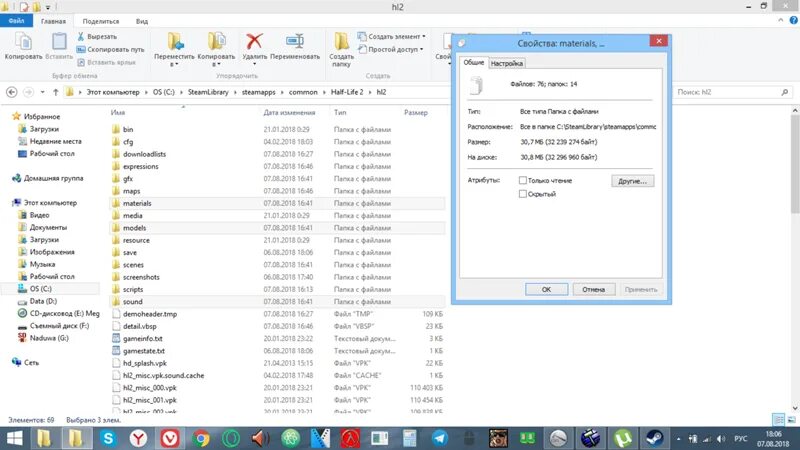Open uTorrent from taskbar
This screenshot has width=800, height=450.
coord(623,438)
